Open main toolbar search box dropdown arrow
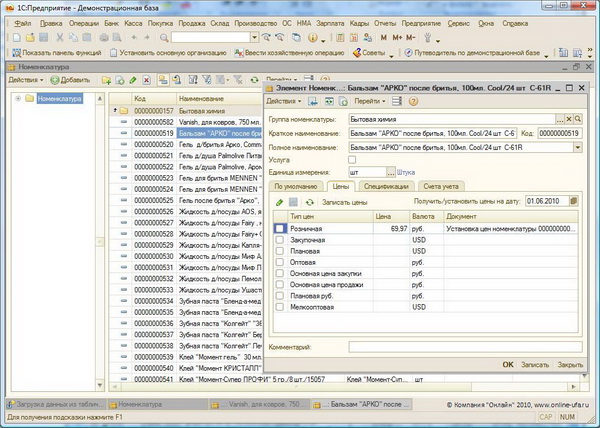Image resolution: width=600 pixels, height=428 pixels. pyautogui.click(x=254, y=37)
